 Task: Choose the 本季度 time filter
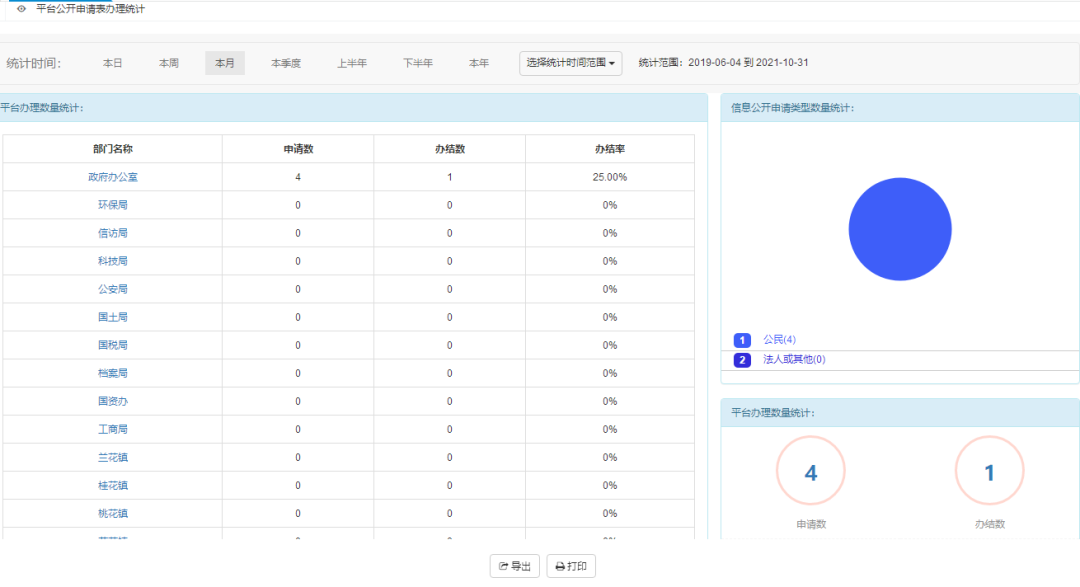click(x=285, y=63)
